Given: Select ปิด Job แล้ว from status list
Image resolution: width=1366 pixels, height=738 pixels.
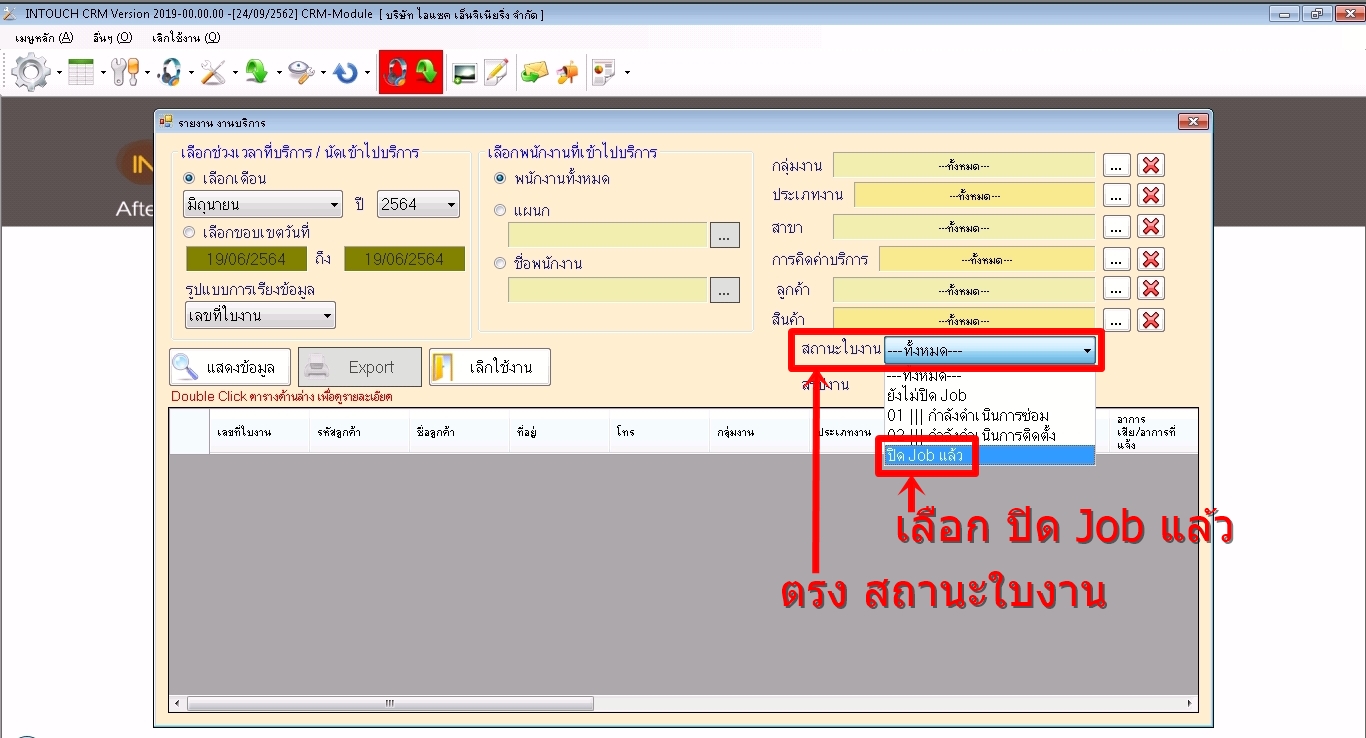Looking at the screenshot, I should (927, 455).
